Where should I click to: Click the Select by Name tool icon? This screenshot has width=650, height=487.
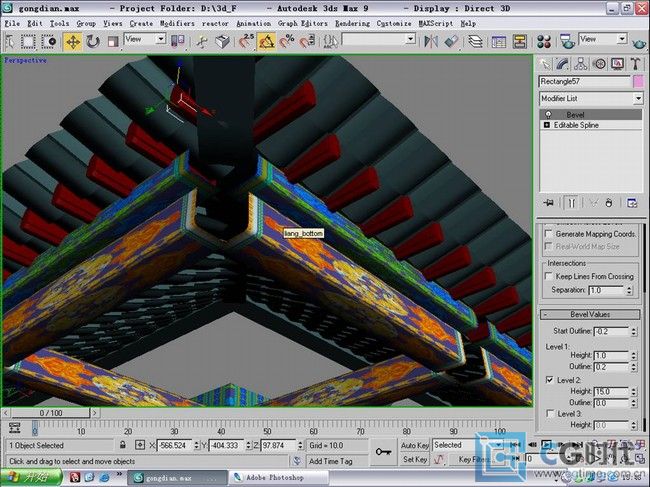coord(9,41)
